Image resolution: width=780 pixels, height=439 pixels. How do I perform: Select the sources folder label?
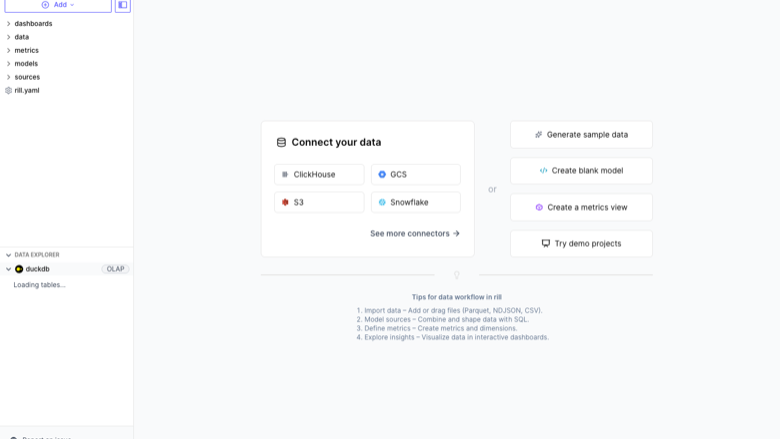point(27,78)
